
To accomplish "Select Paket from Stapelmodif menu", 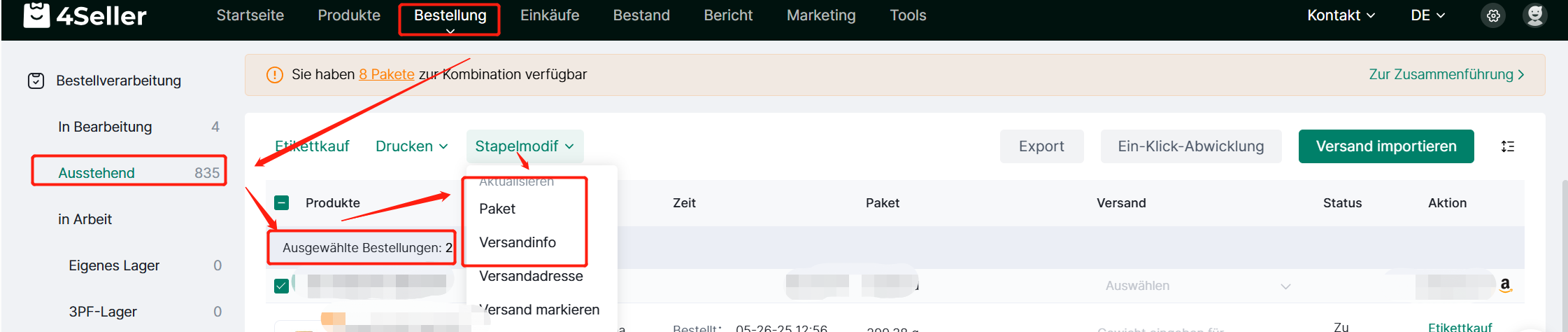I will click(497, 209).
